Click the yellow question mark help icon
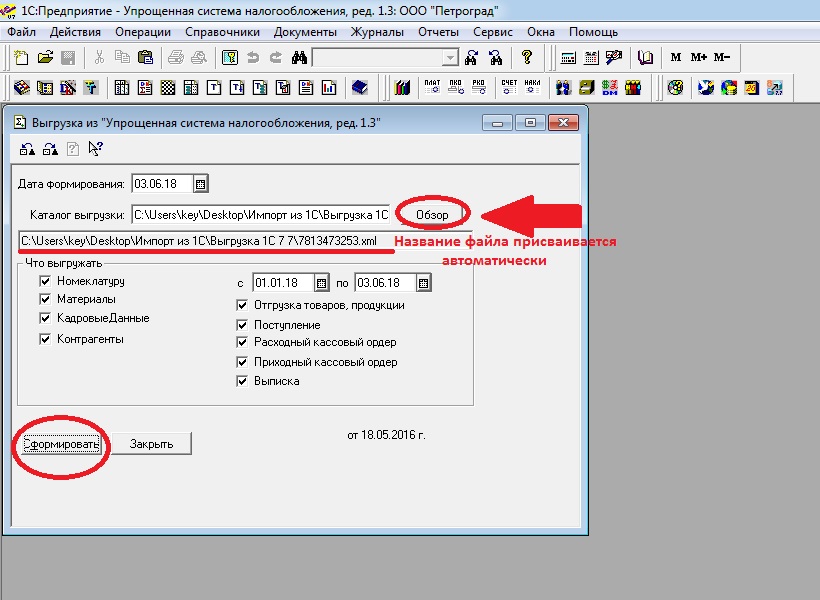 coord(527,57)
